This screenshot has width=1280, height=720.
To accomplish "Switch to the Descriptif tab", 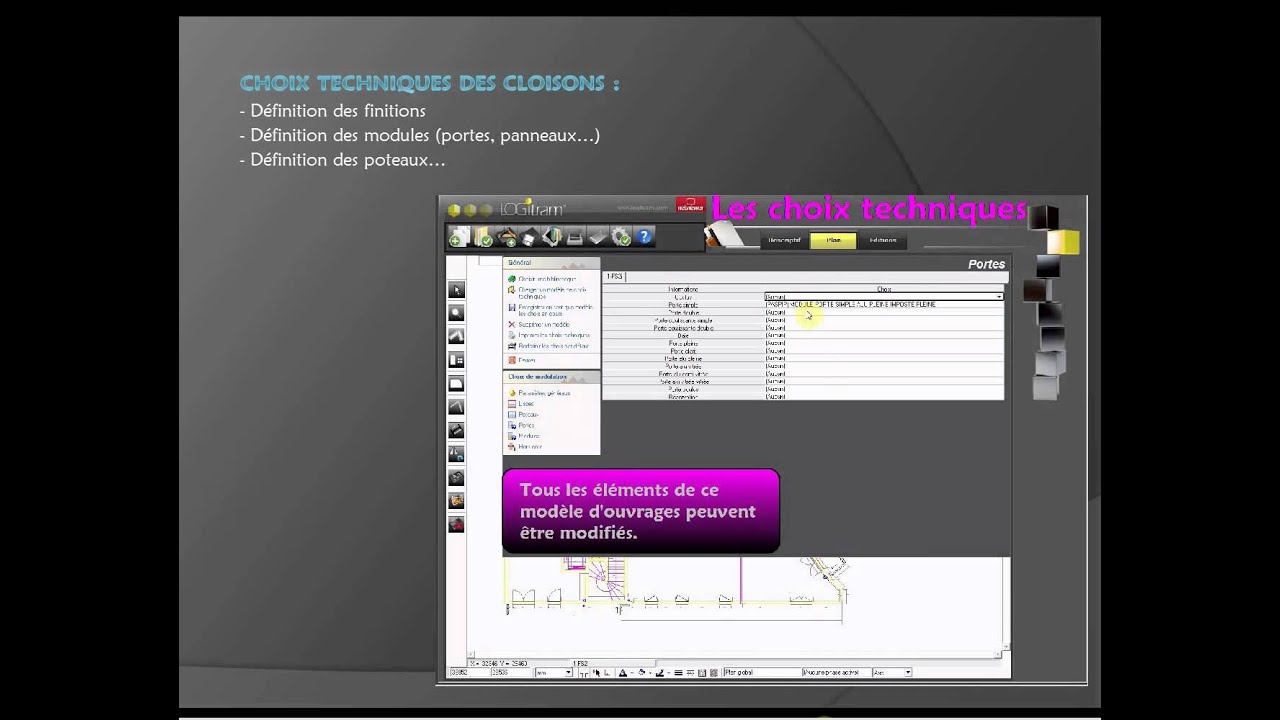I will [783, 240].
